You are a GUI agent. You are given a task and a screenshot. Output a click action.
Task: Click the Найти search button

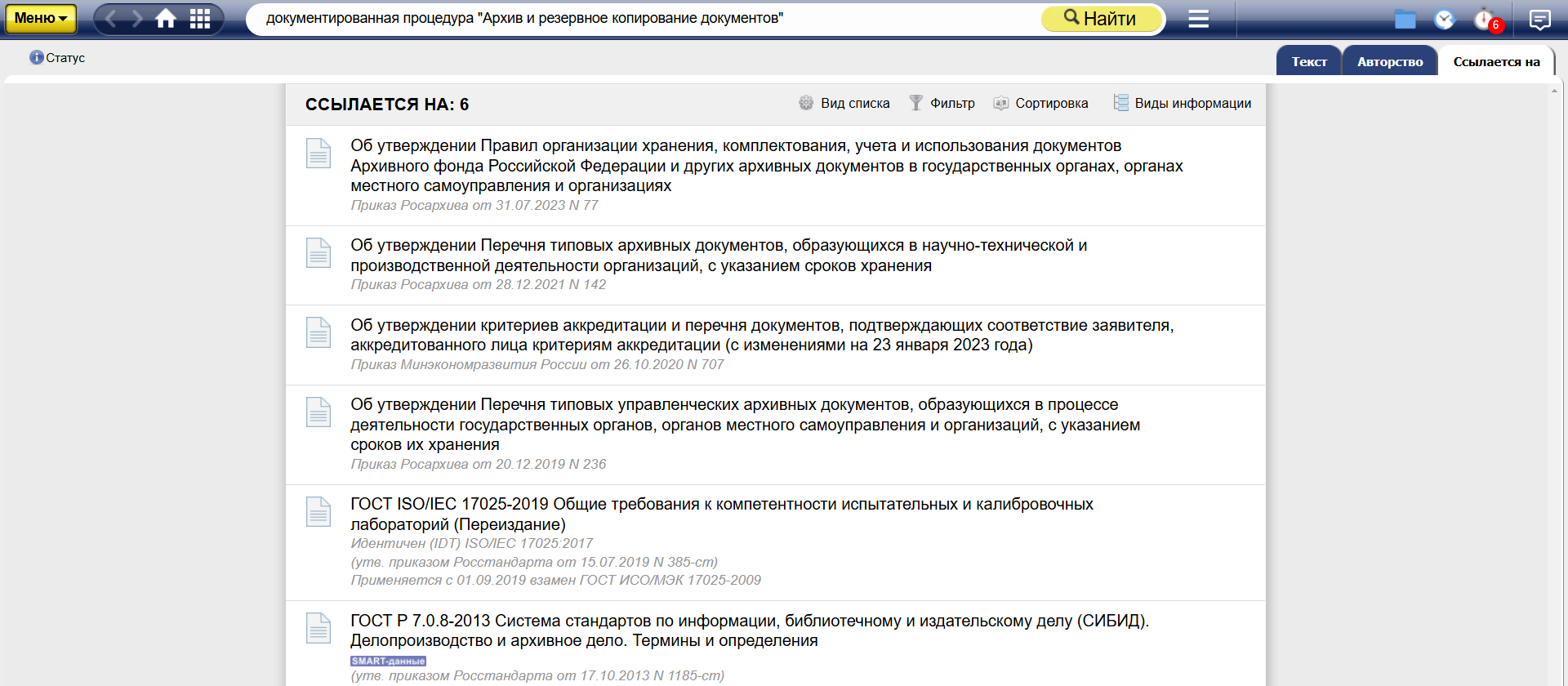(x=1101, y=18)
